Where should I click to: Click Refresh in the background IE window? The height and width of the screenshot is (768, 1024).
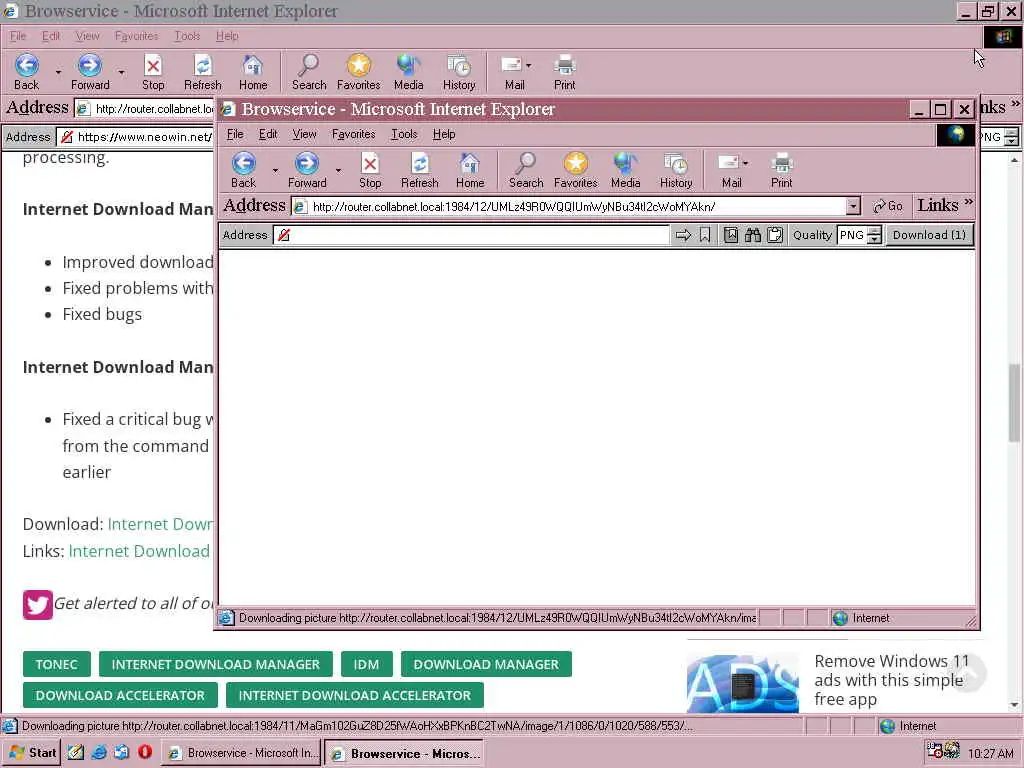pos(202,72)
